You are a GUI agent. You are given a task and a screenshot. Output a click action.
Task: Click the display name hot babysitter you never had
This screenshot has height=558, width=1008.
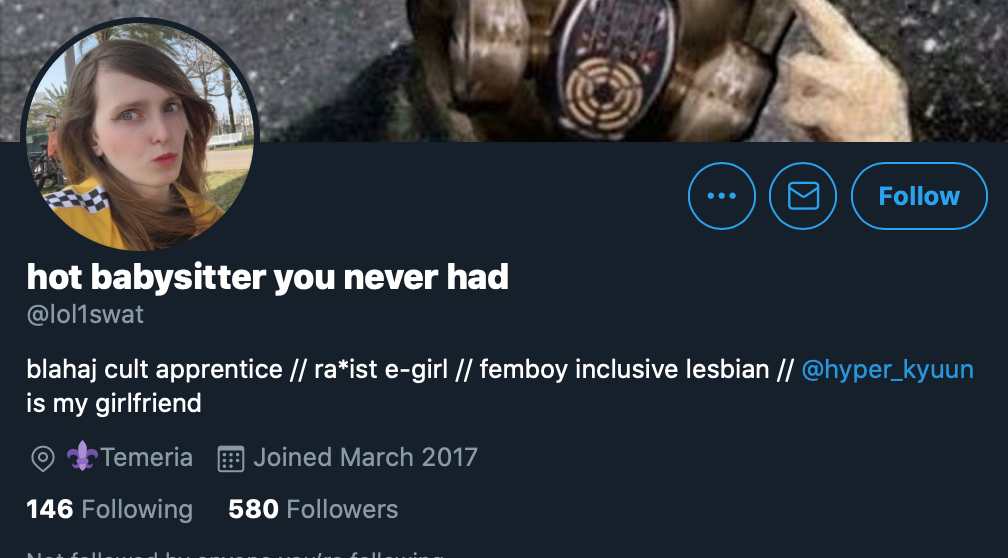pos(267,277)
